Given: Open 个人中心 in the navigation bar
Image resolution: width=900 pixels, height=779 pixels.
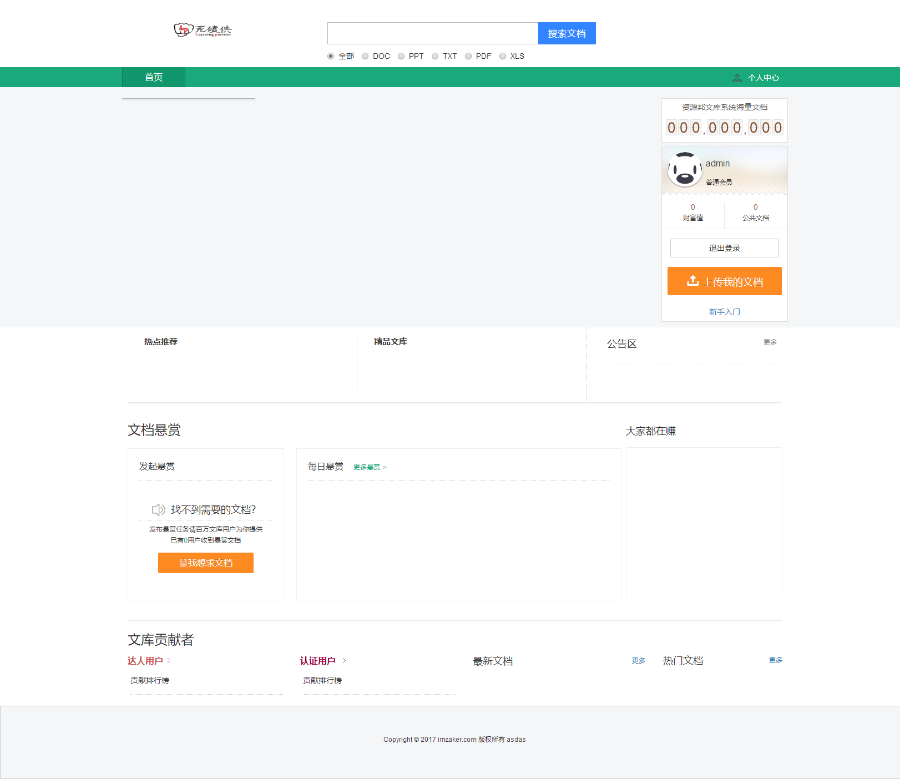Looking at the screenshot, I should 763,77.
